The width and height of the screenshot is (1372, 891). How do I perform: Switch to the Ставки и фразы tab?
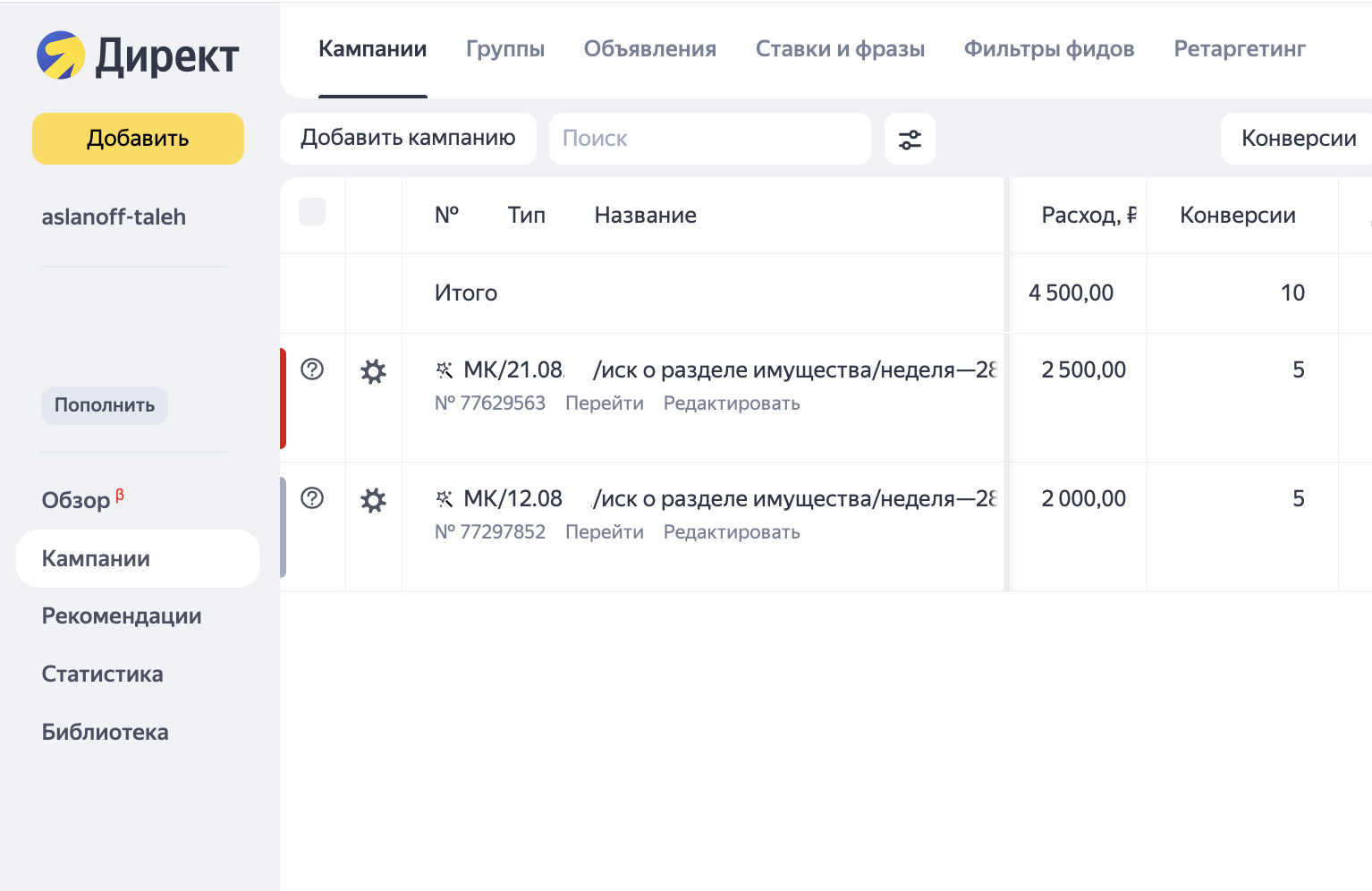[840, 49]
